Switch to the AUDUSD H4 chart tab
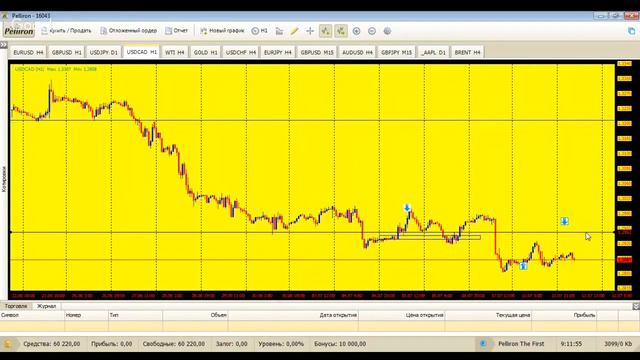The height and width of the screenshot is (360, 640). [358, 53]
